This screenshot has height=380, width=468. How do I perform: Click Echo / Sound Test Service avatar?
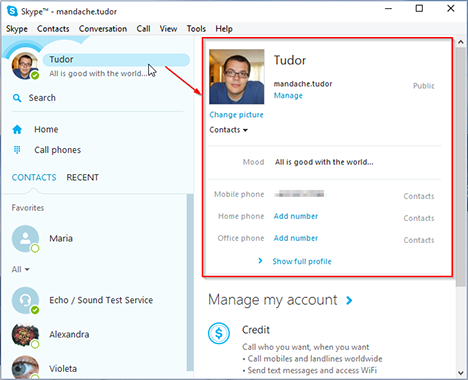pyautogui.click(x=25, y=300)
